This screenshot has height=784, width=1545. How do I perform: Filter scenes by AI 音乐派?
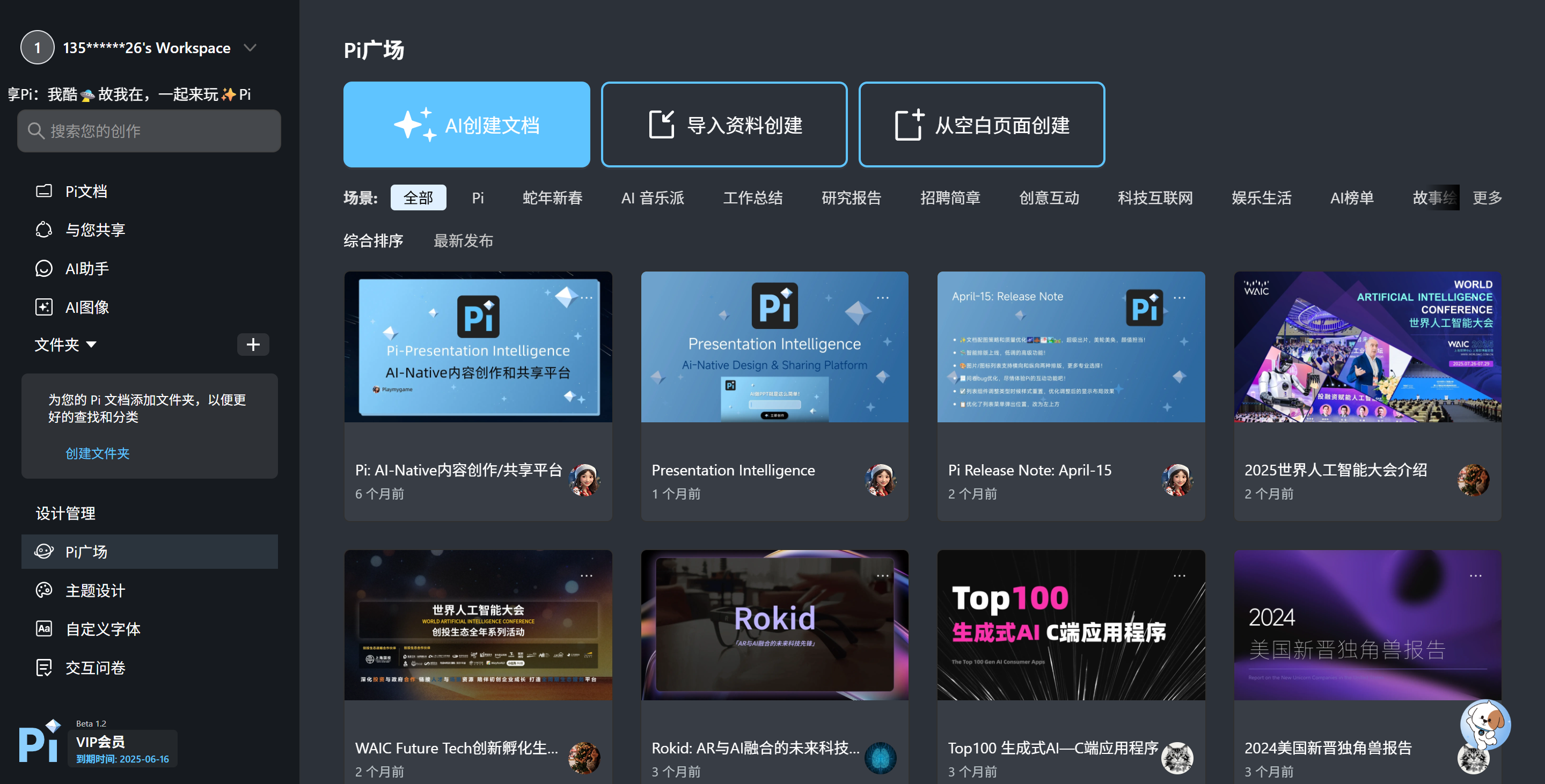pyautogui.click(x=653, y=198)
